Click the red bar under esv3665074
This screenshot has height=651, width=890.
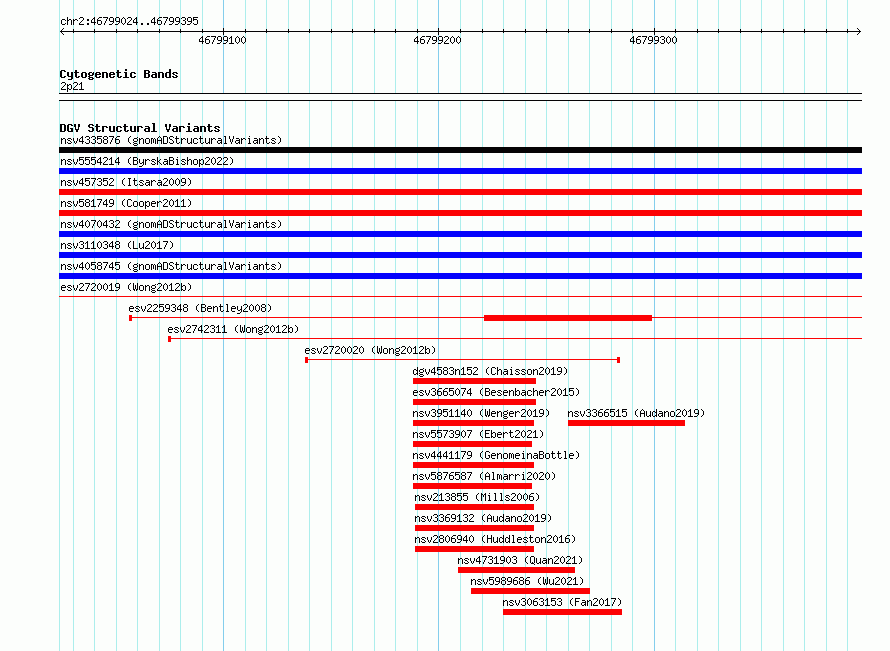[475, 402]
